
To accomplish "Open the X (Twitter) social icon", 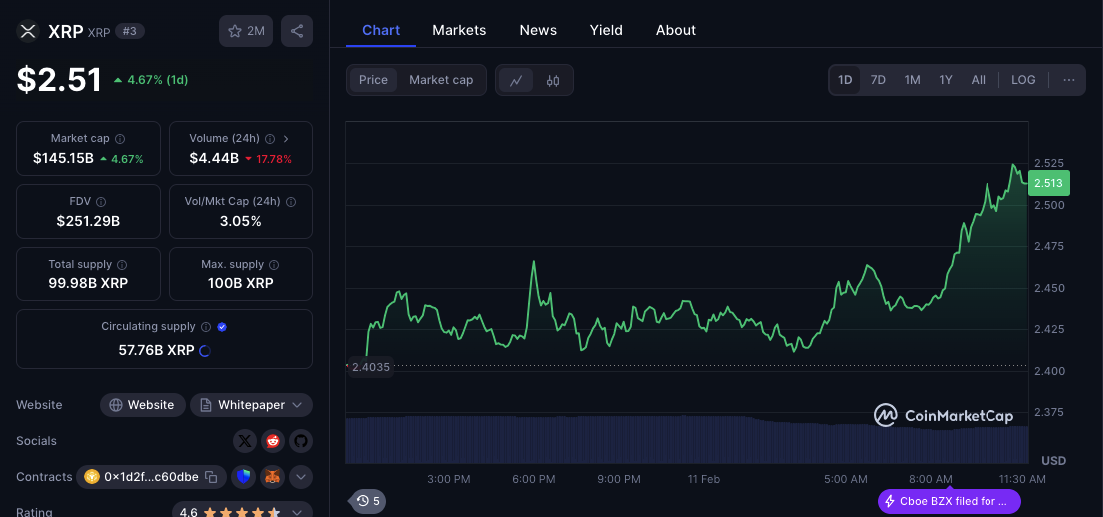I will click(245, 441).
